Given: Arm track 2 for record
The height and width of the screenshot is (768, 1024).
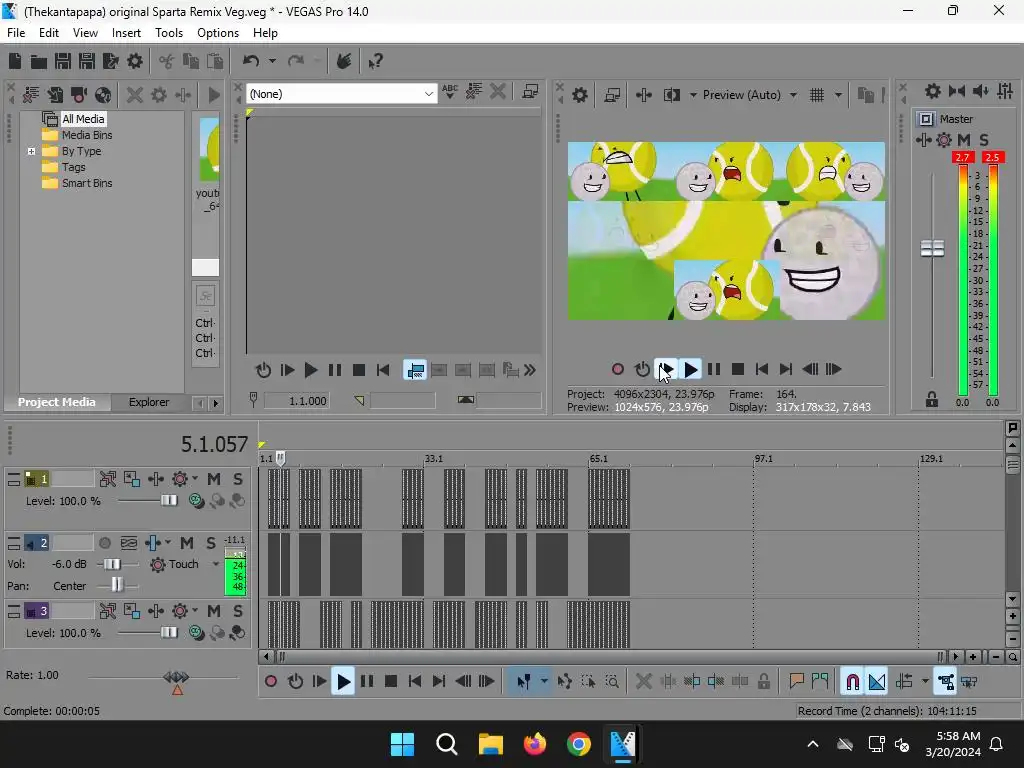Looking at the screenshot, I should coord(104,543).
